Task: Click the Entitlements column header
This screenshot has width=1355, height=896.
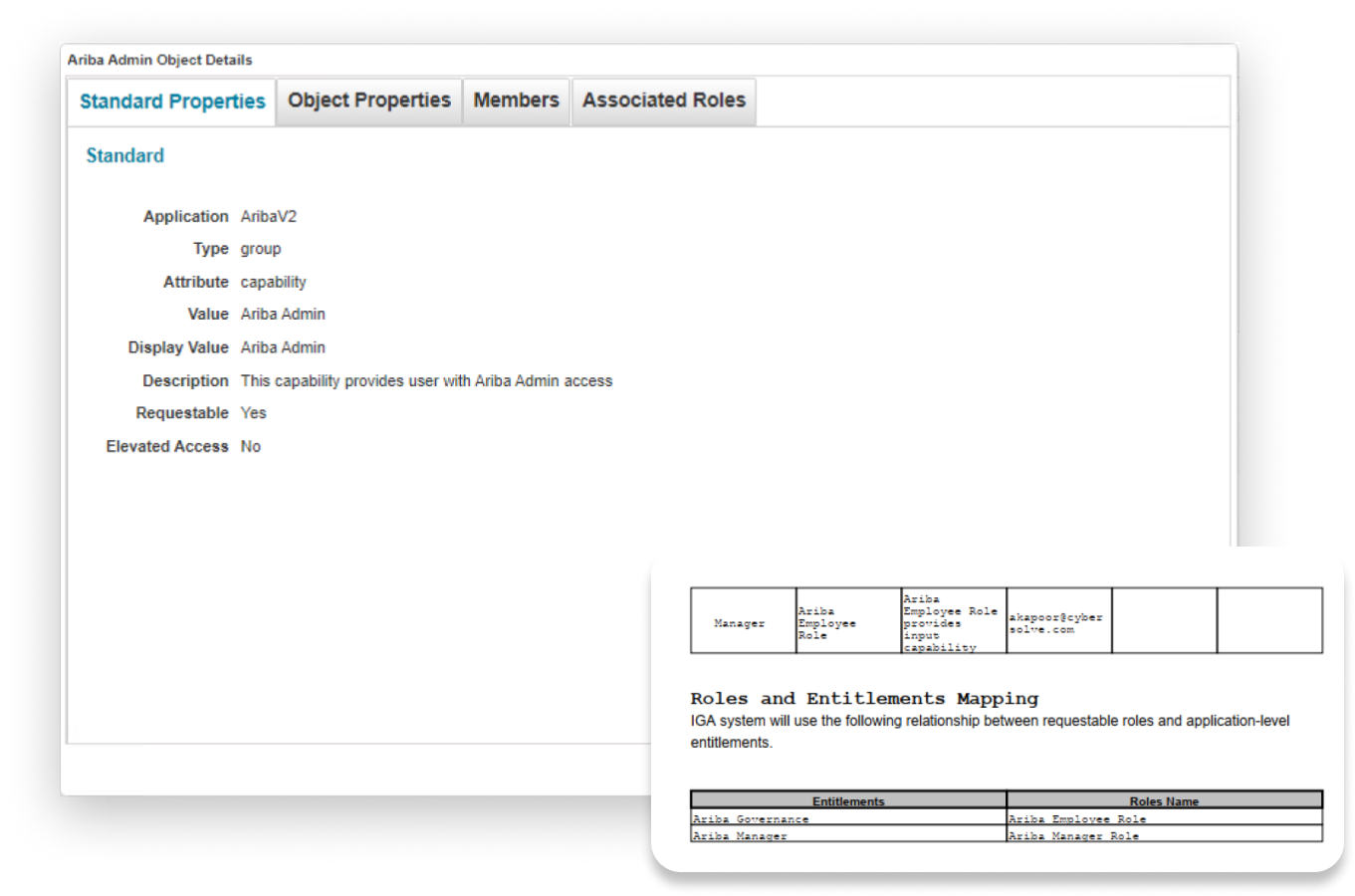Action: (848, 800)
